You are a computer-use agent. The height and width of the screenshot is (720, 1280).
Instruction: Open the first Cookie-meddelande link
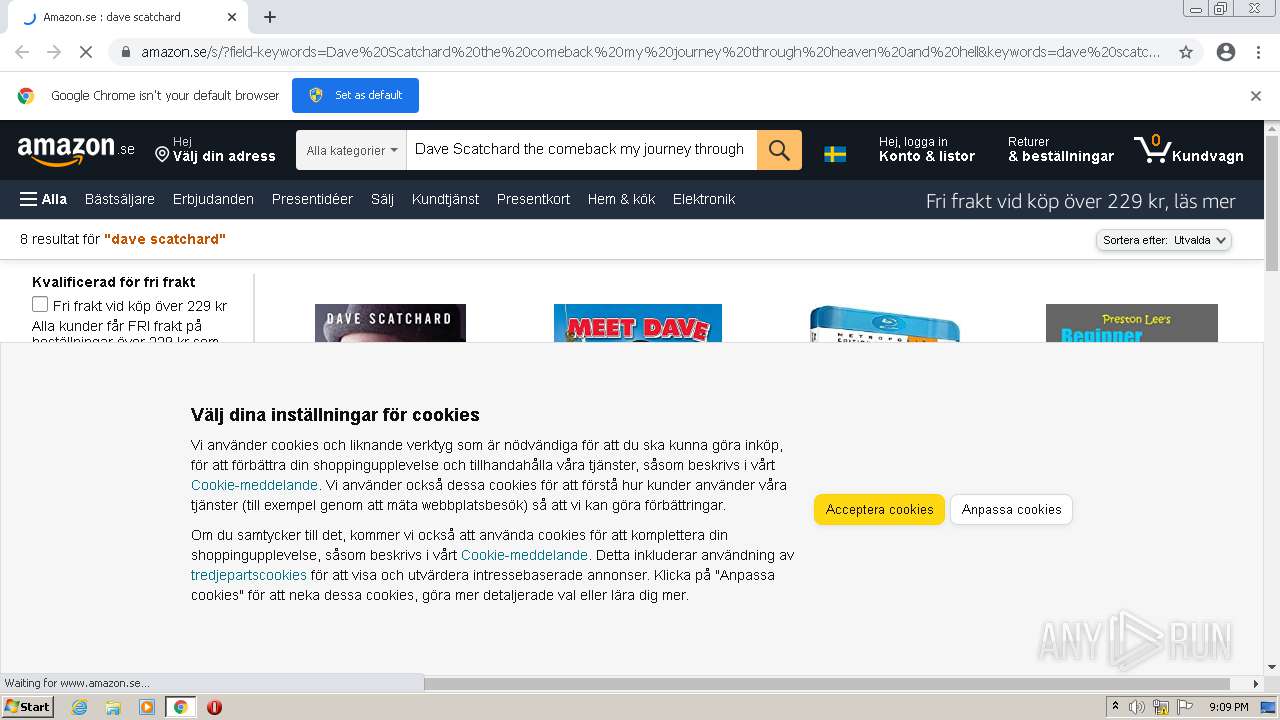254,485
